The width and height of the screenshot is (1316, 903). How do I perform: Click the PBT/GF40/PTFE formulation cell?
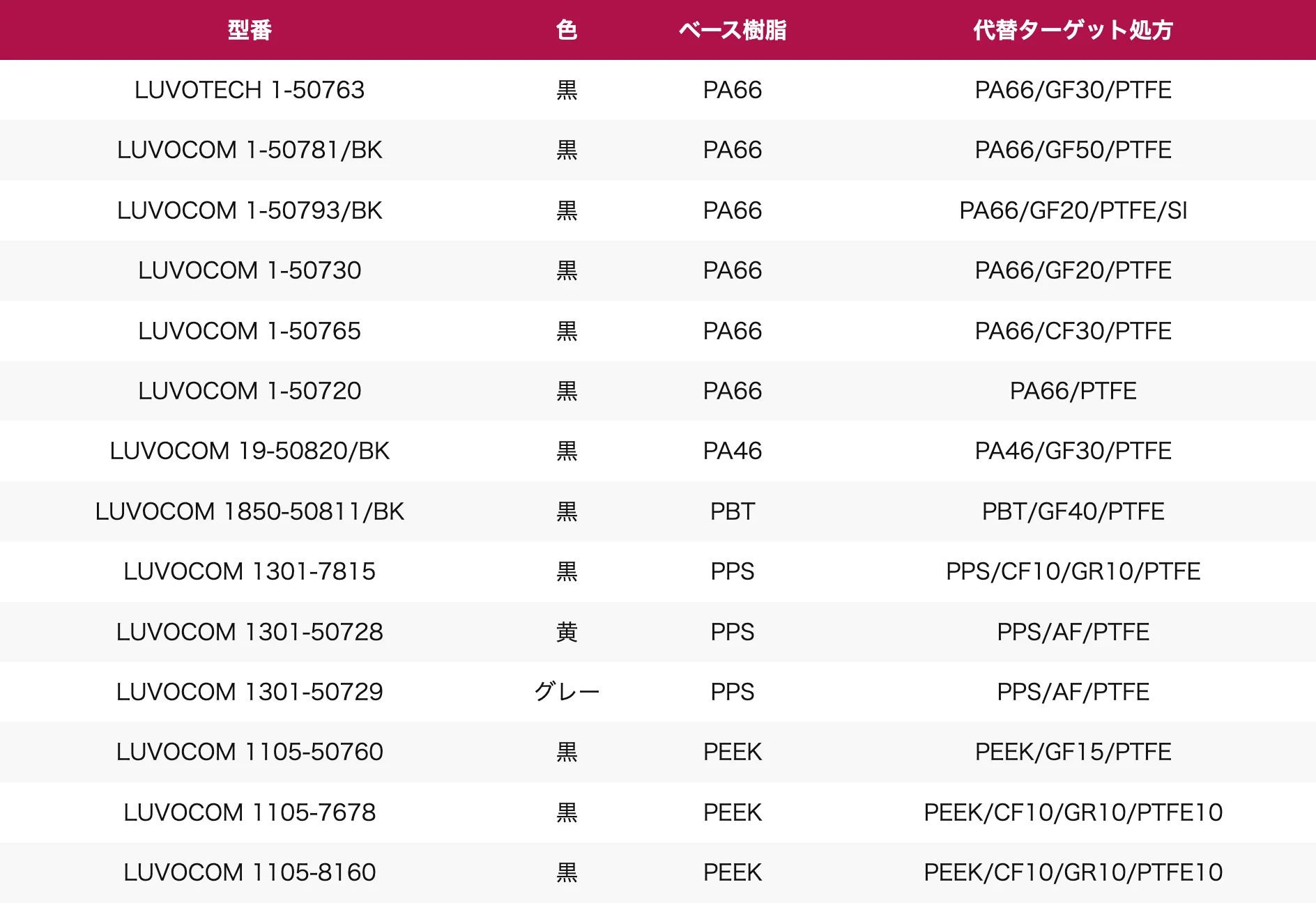[1073, 511]
